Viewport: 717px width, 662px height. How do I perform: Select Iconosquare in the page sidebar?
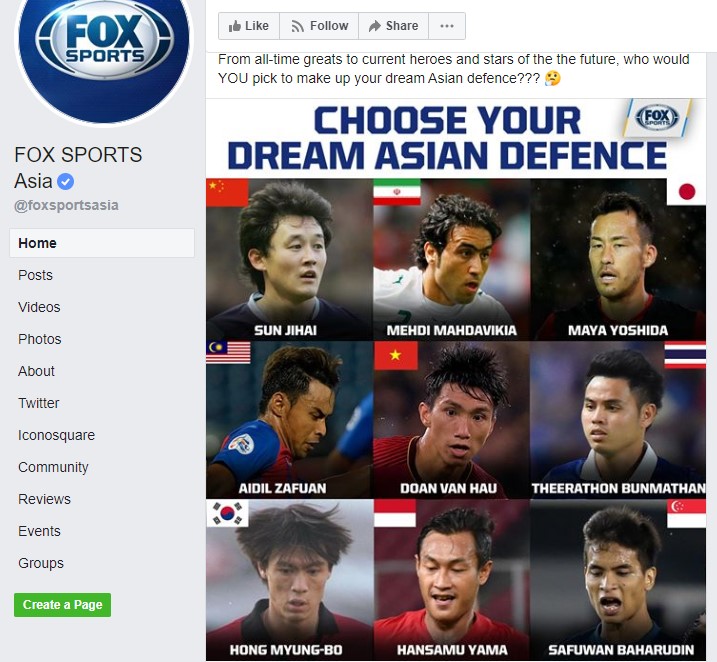pyautogui.click(x=56, y=435)
